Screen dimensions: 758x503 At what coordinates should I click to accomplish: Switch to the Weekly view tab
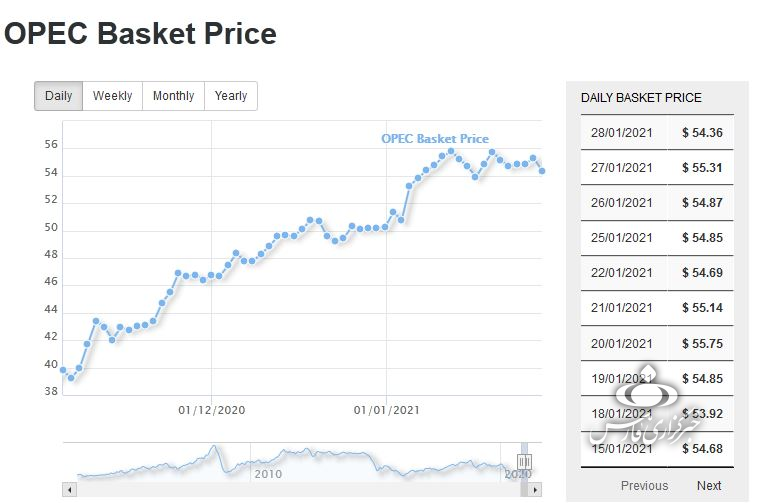pyautogui.click(x=113, y=96)
